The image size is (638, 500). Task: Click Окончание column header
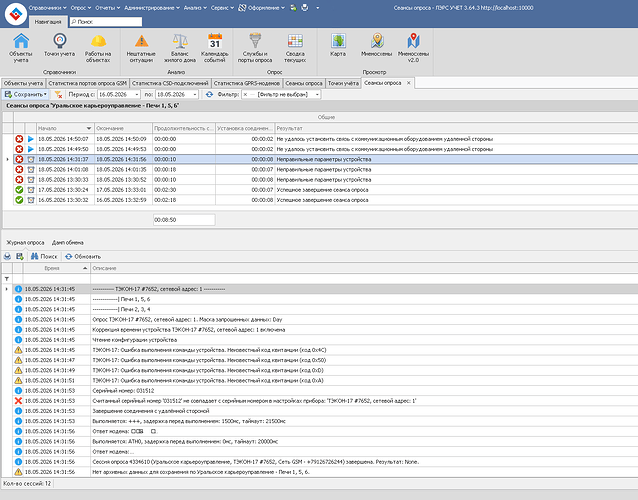(123, 128)
